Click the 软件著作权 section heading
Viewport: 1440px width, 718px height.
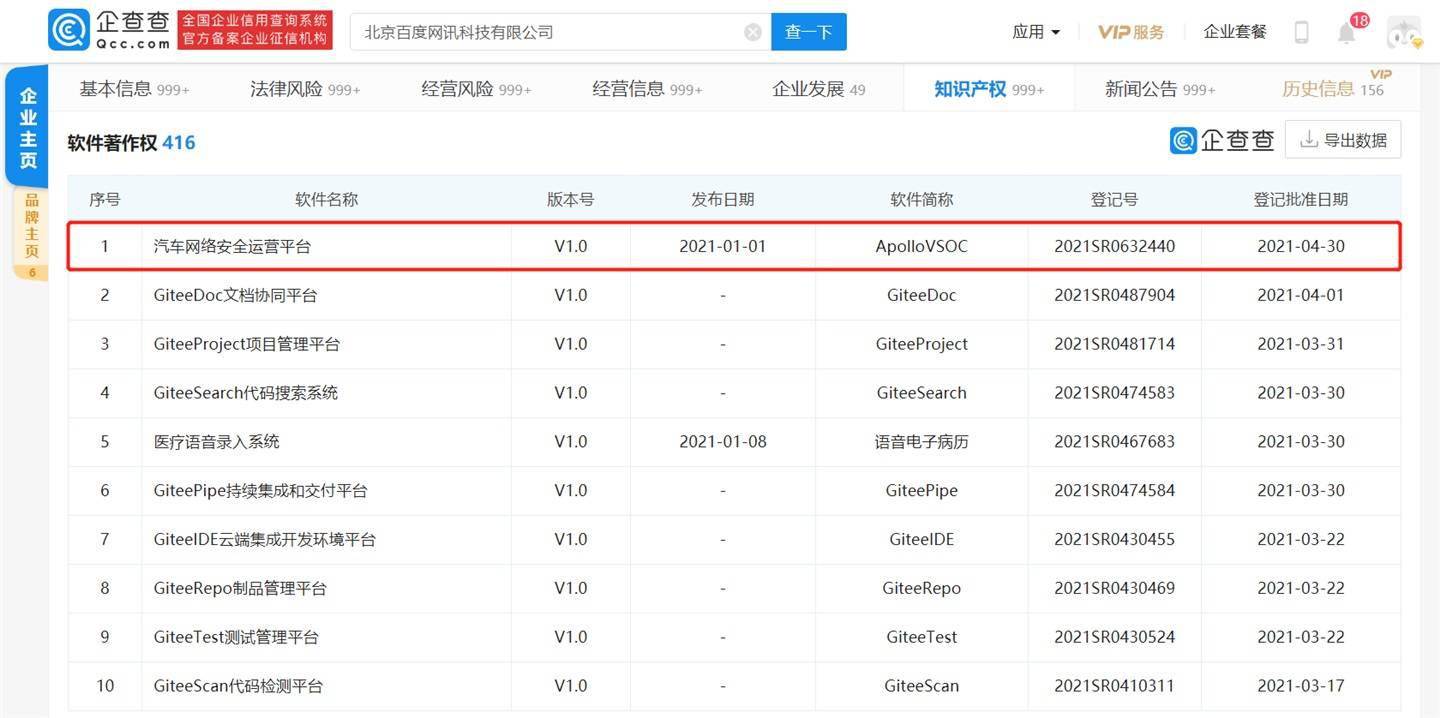[112, 143]
